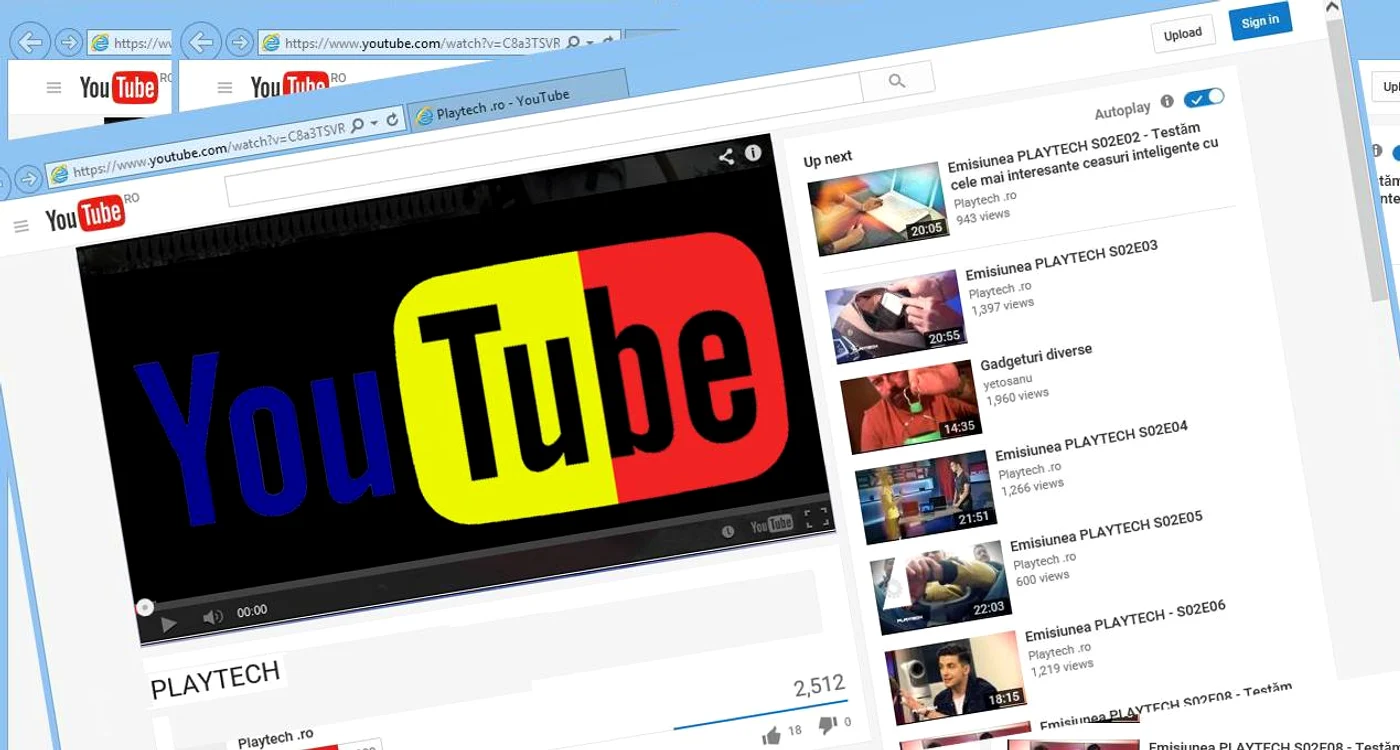Screen dimensions: 1400x750
Task: Open address dropdown in middle background window
Action: (590, 43)
